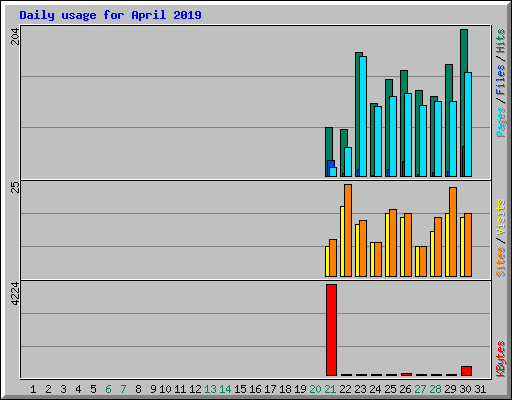
Task: Click the red KBytes bar for day 30
Action: pyautogui.click(x=466, y=371)
